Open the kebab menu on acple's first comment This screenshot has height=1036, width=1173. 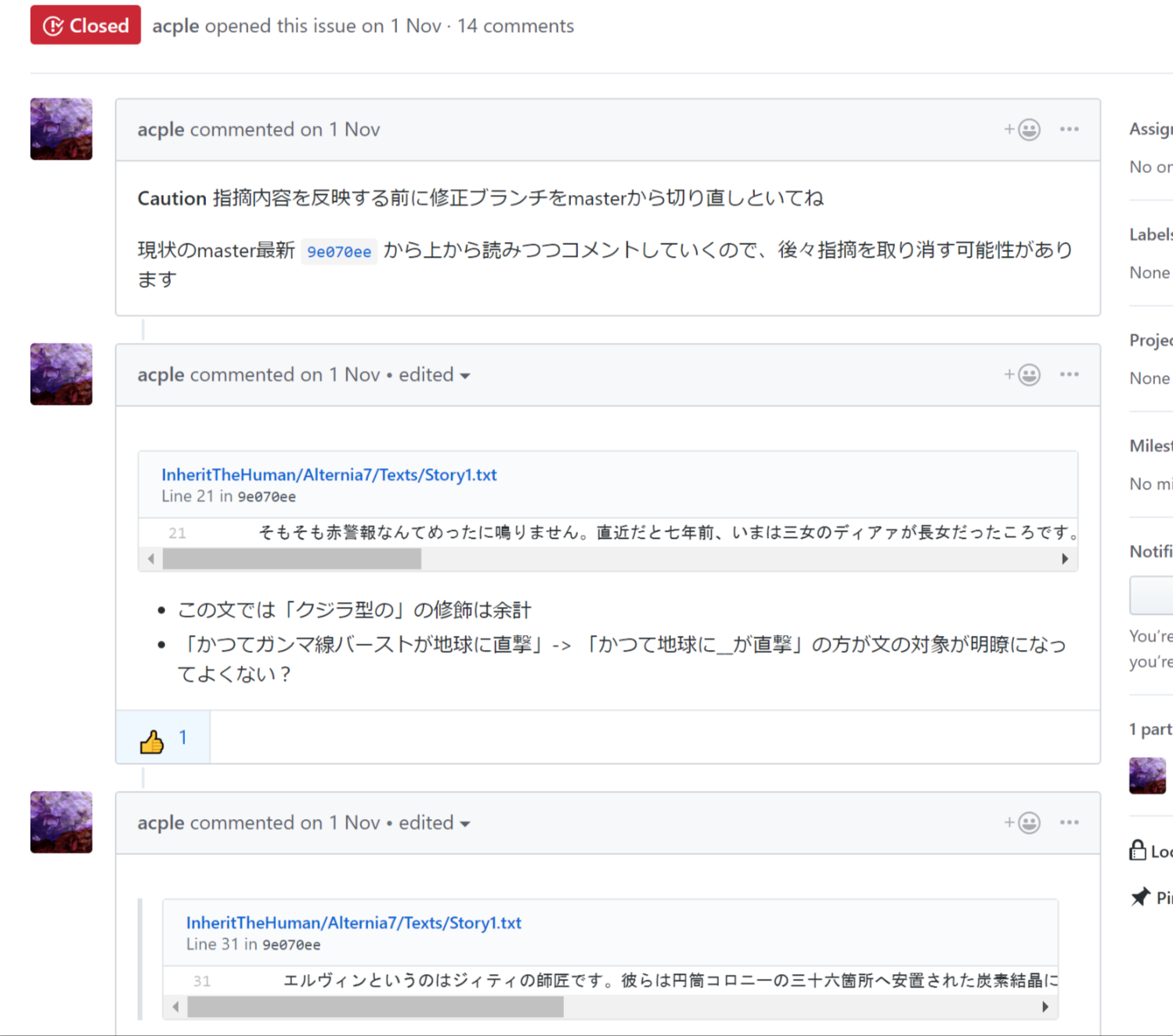[x=1070, y=129]
